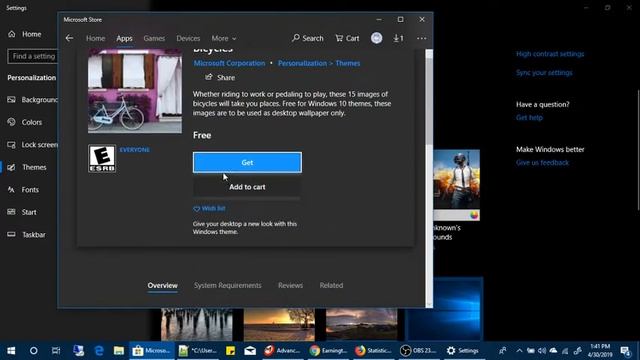Open Notepad++ window on taskbar
This screenshot has height=360, width=640.
(x=198, y=351)
